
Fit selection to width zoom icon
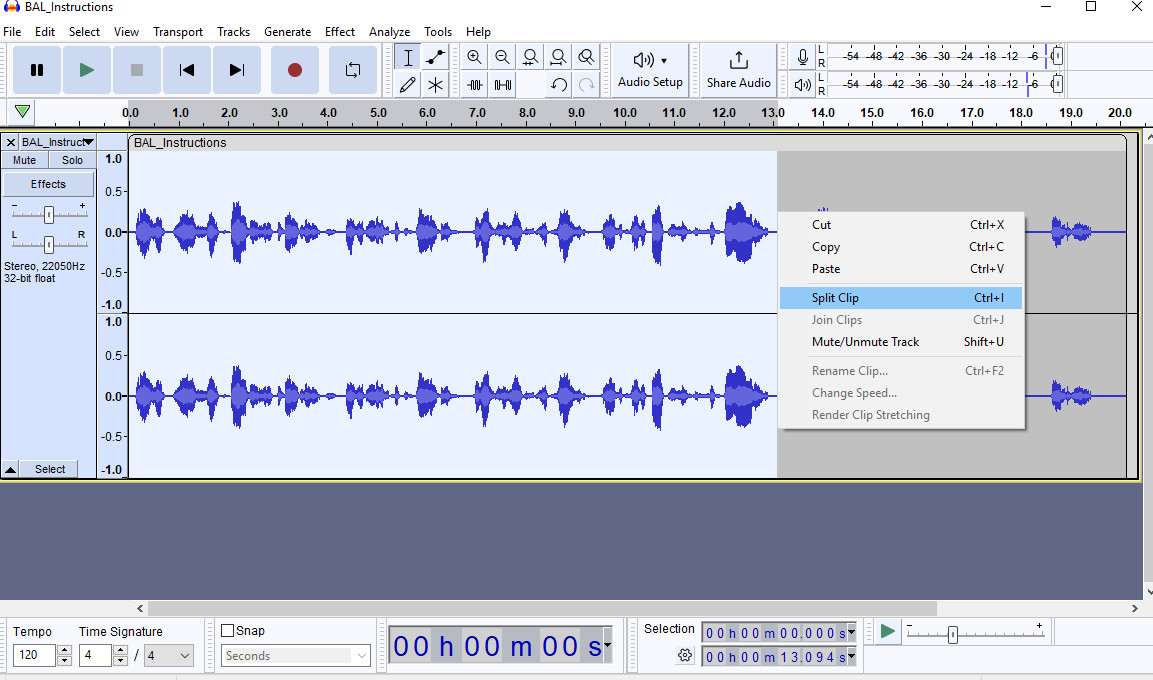click(x=530, y=57)
